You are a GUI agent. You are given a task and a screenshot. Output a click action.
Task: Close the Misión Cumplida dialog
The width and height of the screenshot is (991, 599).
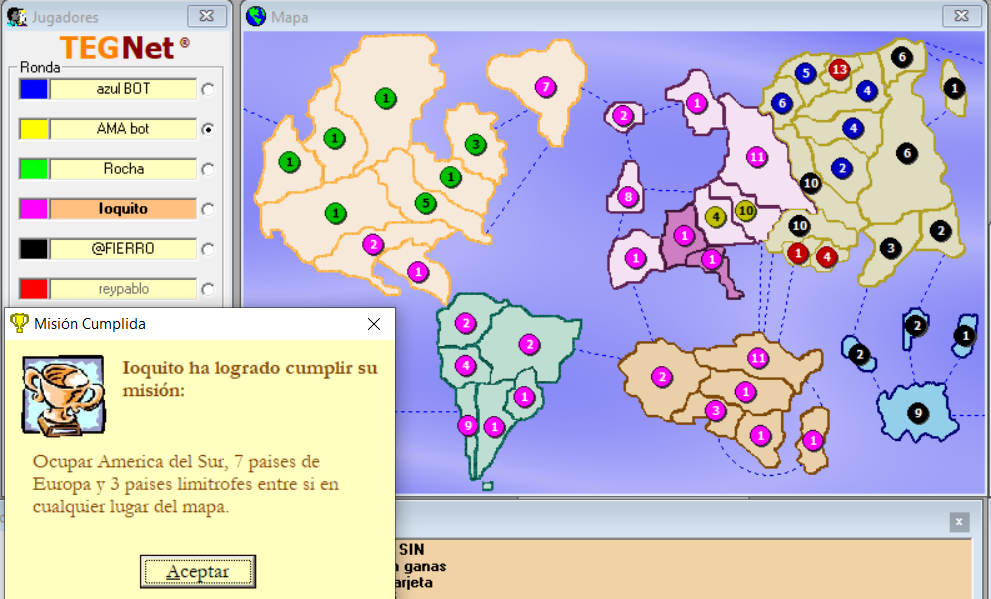click(374, 324)
